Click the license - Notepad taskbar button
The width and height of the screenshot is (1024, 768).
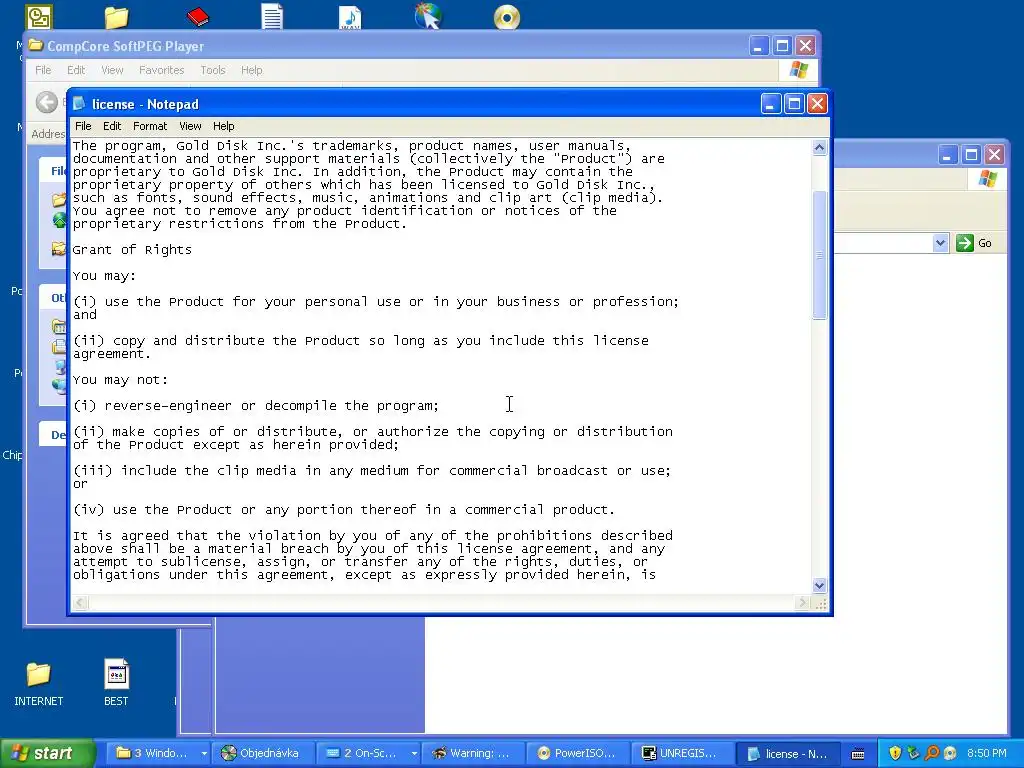789,754
